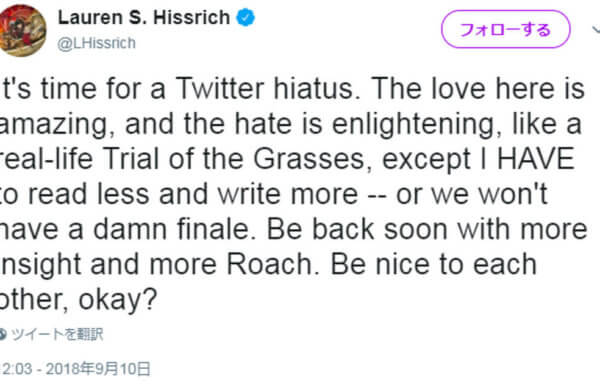
Task: Open the 2018年9月10日 timestamp link
Action: pyautogui.click(x=98, y=369)
